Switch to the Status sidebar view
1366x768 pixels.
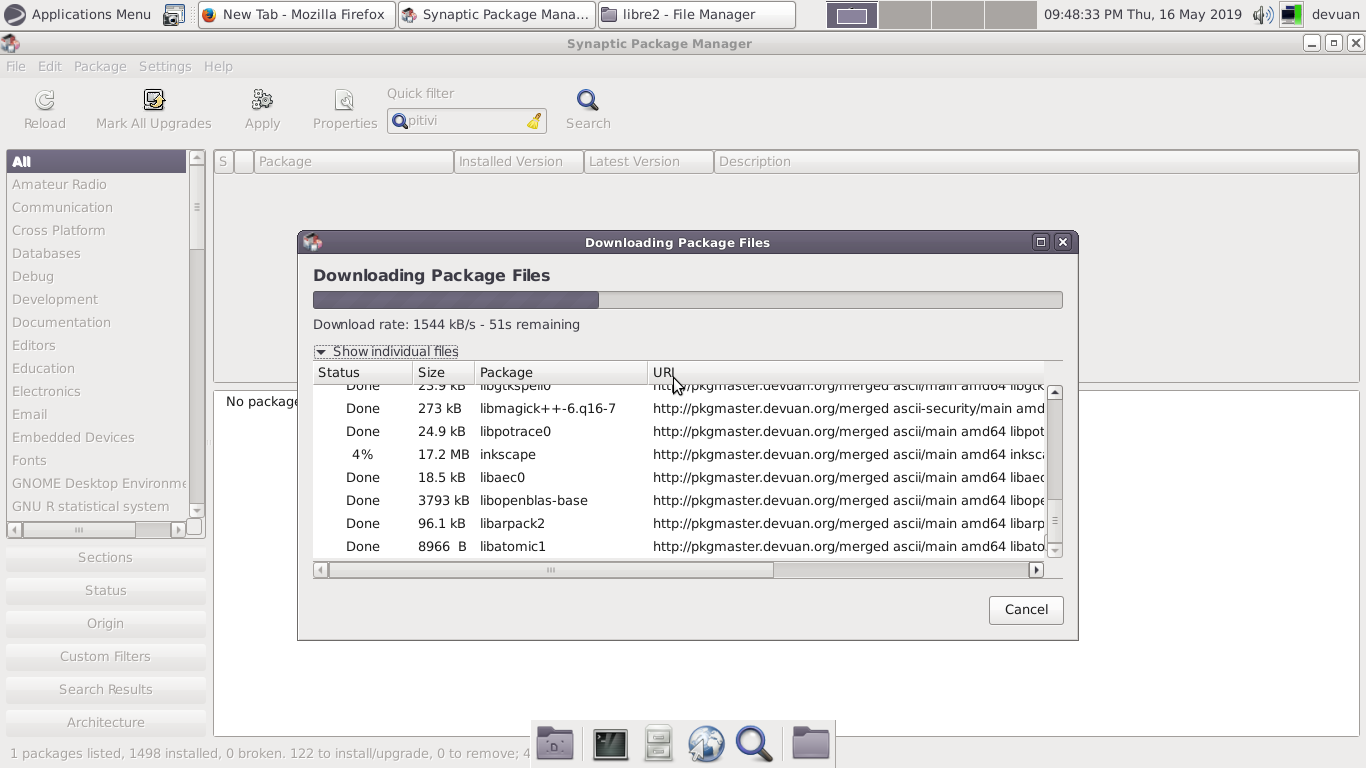coord(105,590)
